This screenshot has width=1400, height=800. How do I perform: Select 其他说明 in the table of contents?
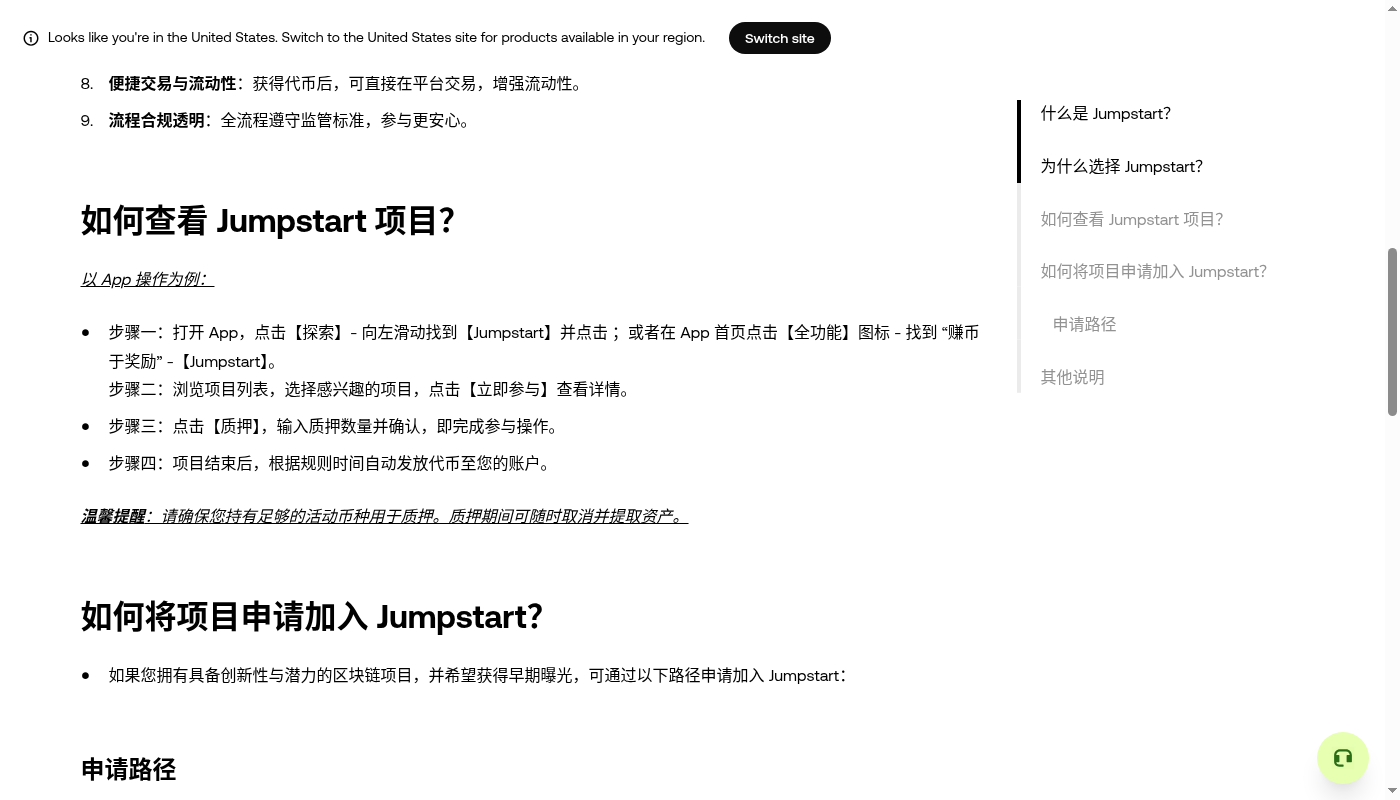point(1072,377)
